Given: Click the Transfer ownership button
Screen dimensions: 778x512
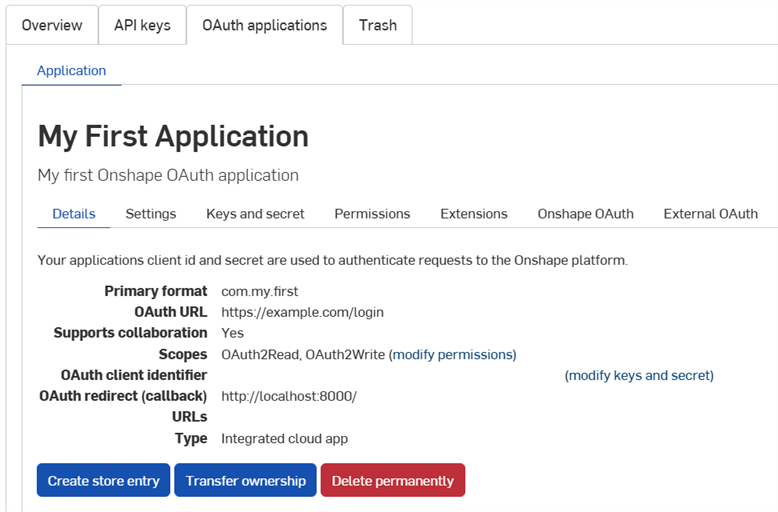Looking at the screenshot, I should (x=246, y=480).
